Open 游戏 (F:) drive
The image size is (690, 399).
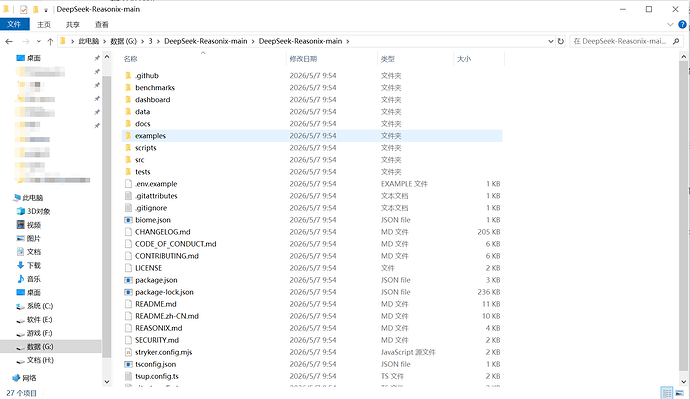tap(34, 333)
